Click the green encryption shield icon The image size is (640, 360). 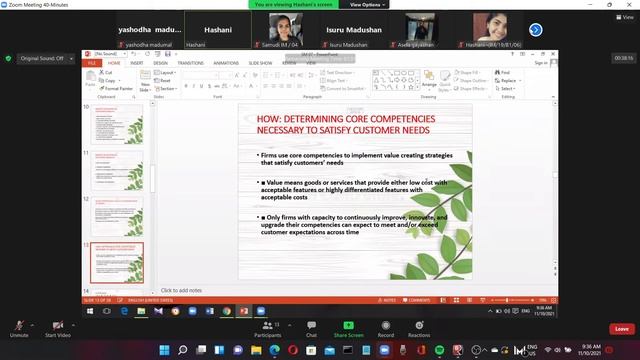coord(8,58)
